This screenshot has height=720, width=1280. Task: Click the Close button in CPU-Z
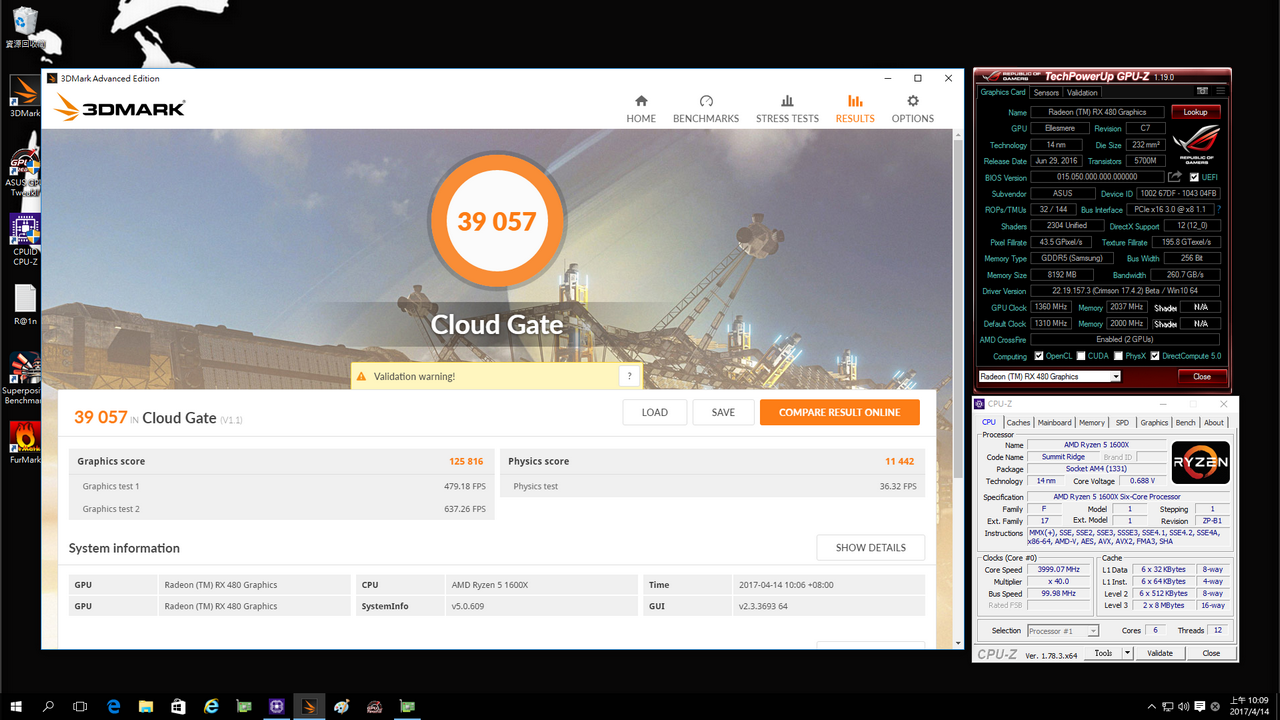click(1211, 653)
